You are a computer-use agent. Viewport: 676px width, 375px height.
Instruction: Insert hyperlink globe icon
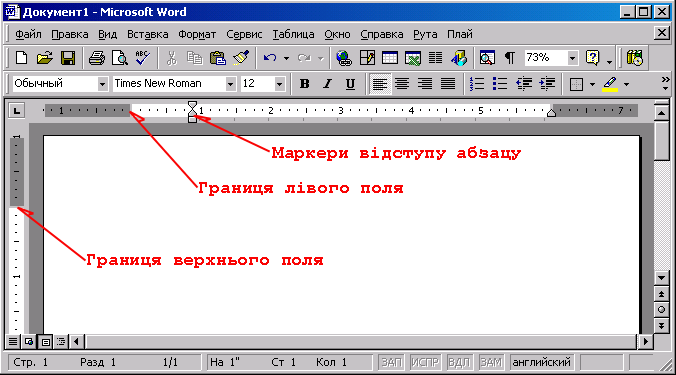point(344,58)
